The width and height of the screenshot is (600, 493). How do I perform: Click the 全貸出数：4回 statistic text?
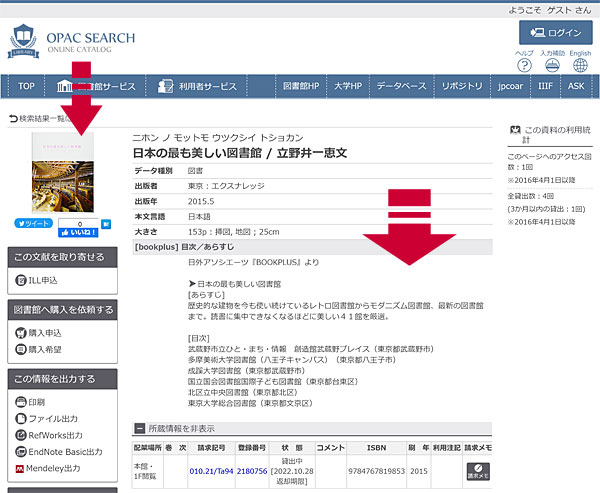click(x=531, y=196)
